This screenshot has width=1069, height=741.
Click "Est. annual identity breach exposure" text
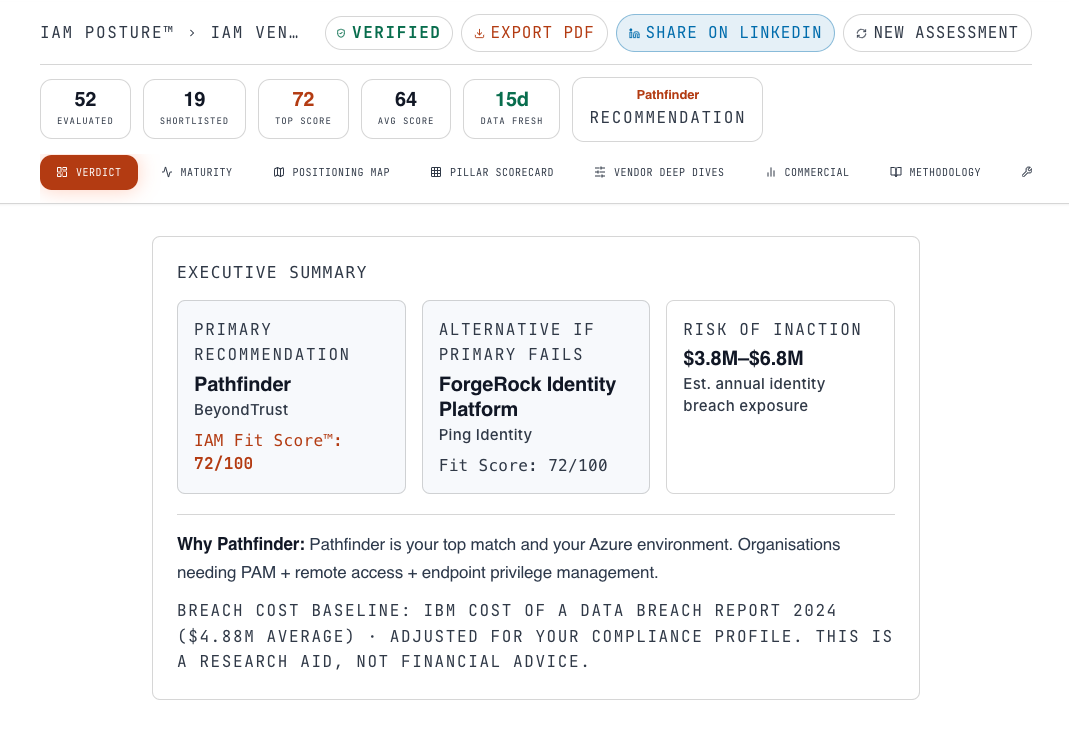[754, 395]
